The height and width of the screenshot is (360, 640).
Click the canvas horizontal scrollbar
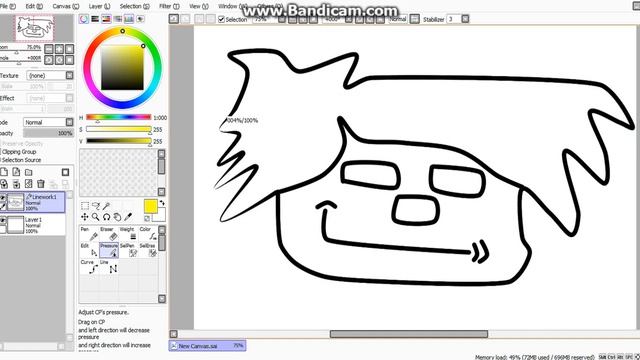(409, 334)
